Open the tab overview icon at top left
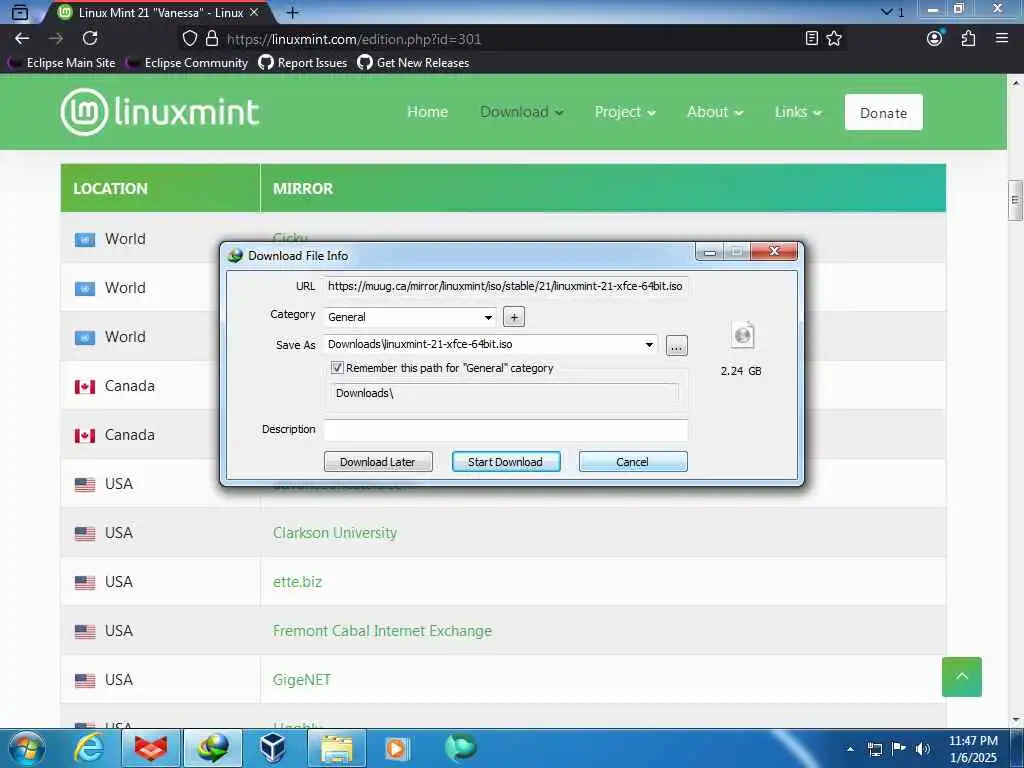This screenshot has width=1024, height=768. click(x=20, y=12)
